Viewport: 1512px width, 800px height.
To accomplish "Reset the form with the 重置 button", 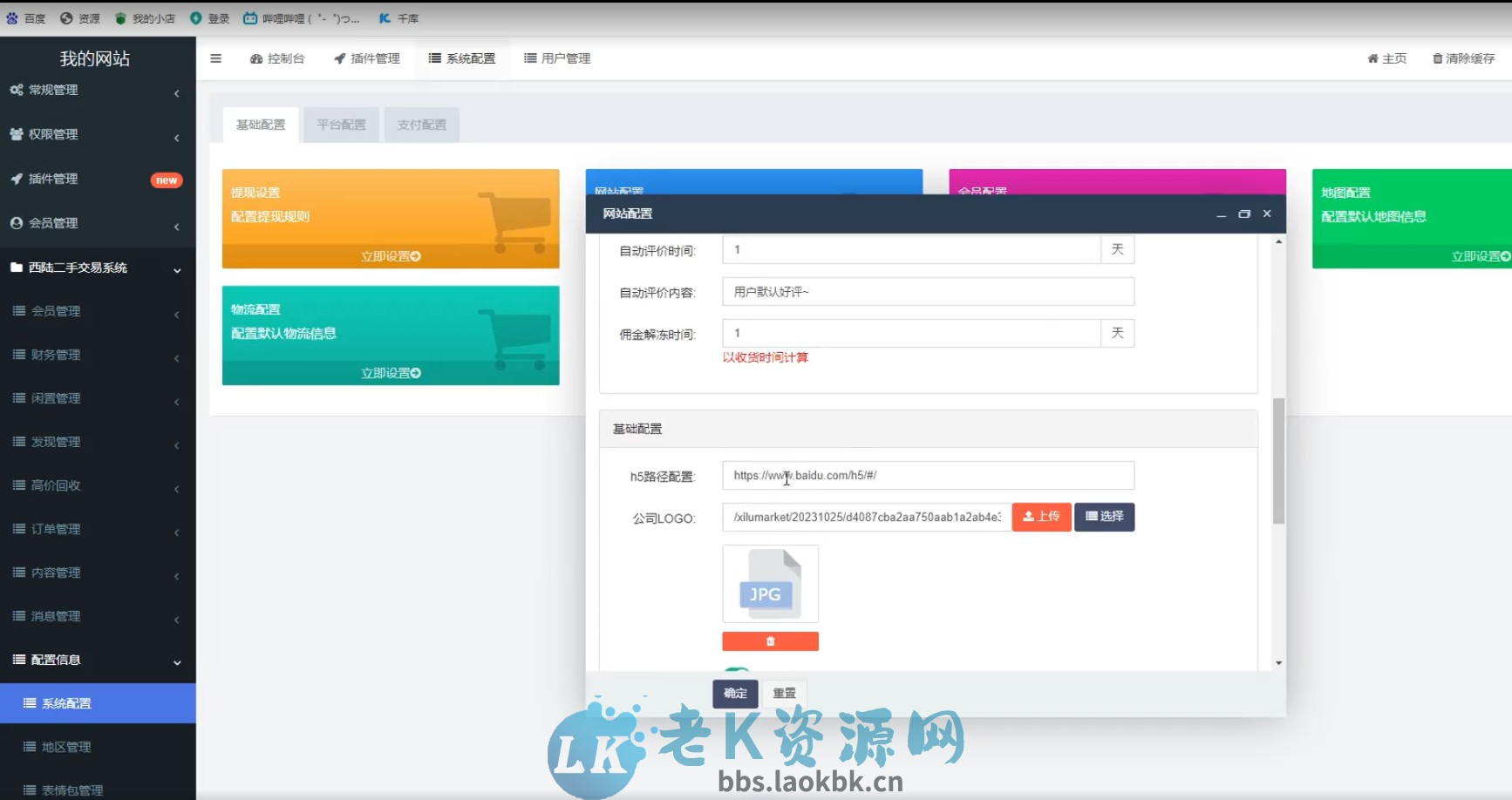I will (784, 693).
